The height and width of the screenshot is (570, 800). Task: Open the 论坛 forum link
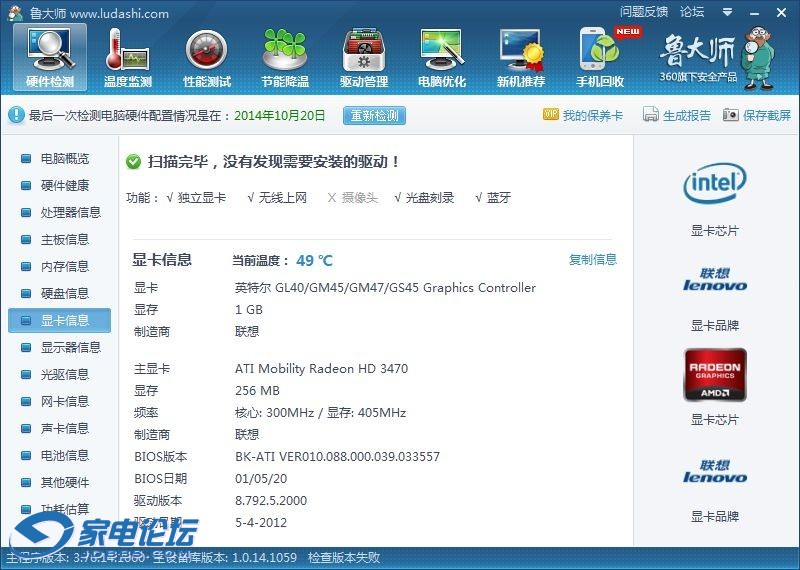[692, 12]
